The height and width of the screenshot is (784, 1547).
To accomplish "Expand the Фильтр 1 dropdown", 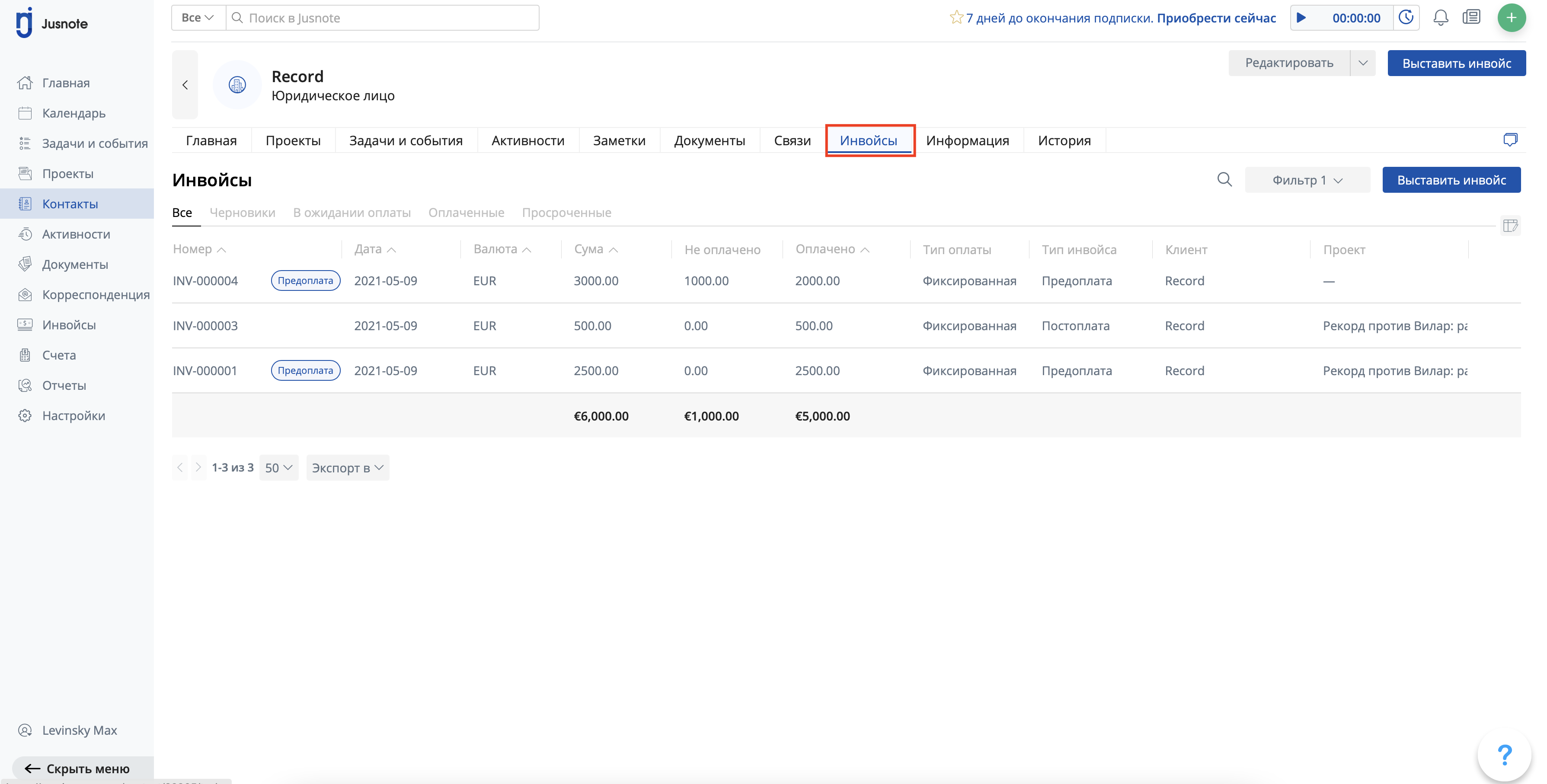I will [x=1307, y=180].
